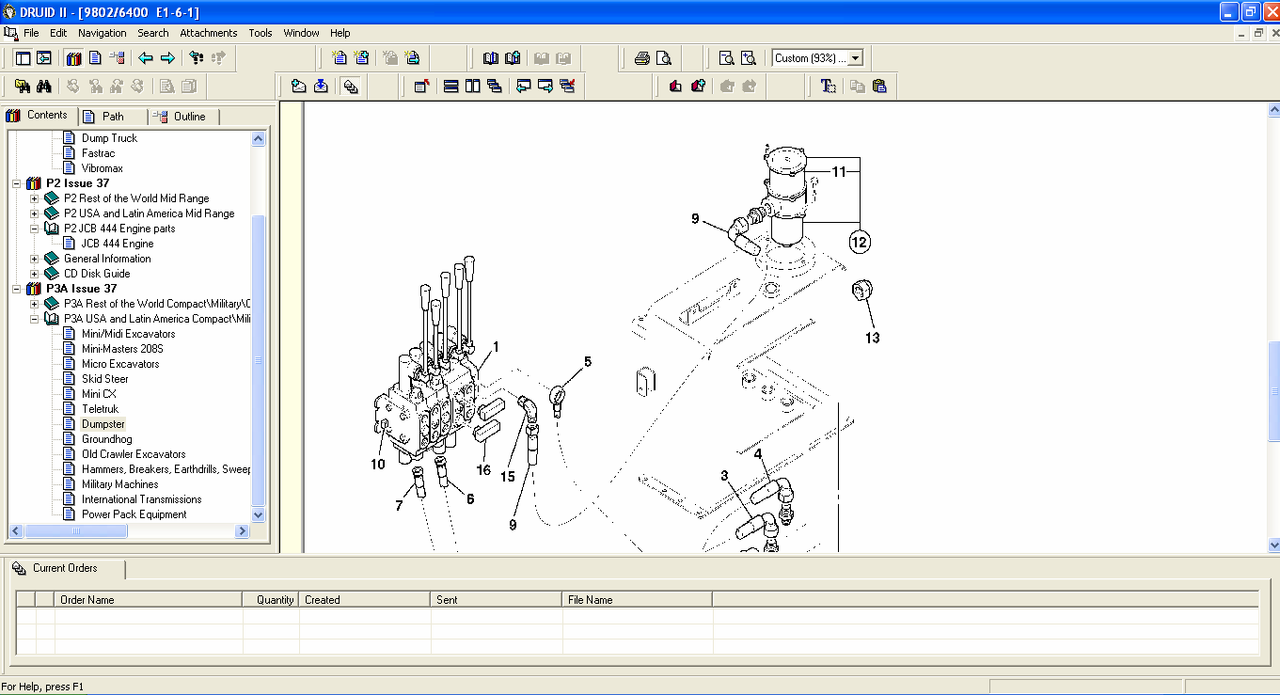This screenshot has width=1280, height=695.
Task: Select Micro Excavators in the tree
Action: click(x=120, y=364)
